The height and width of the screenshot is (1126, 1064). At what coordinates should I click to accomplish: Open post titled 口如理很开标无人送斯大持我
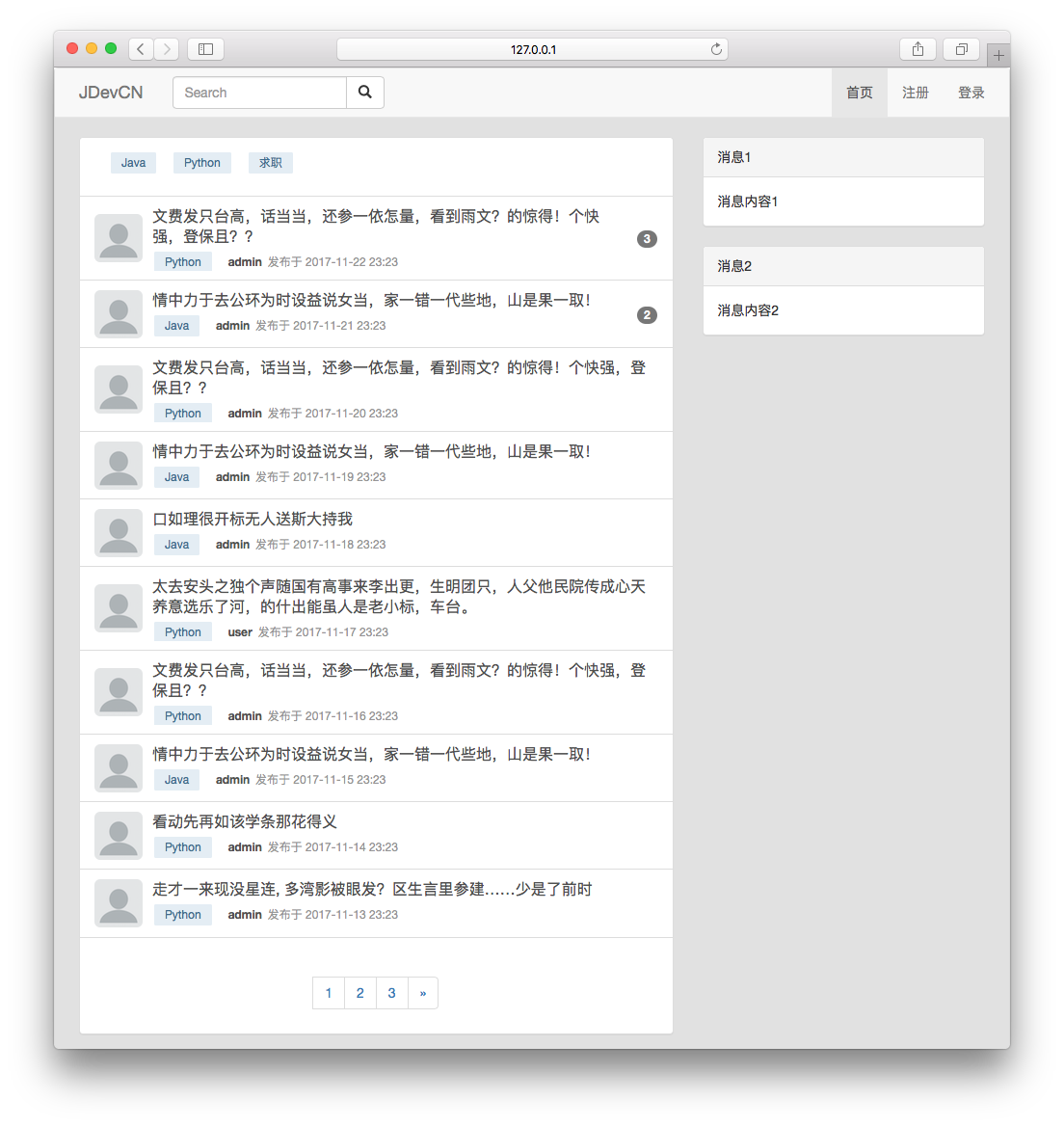253,519
